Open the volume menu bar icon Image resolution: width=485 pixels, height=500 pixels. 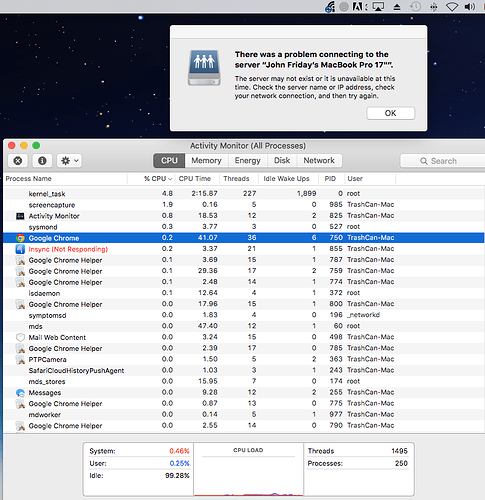tap(470, 7)
